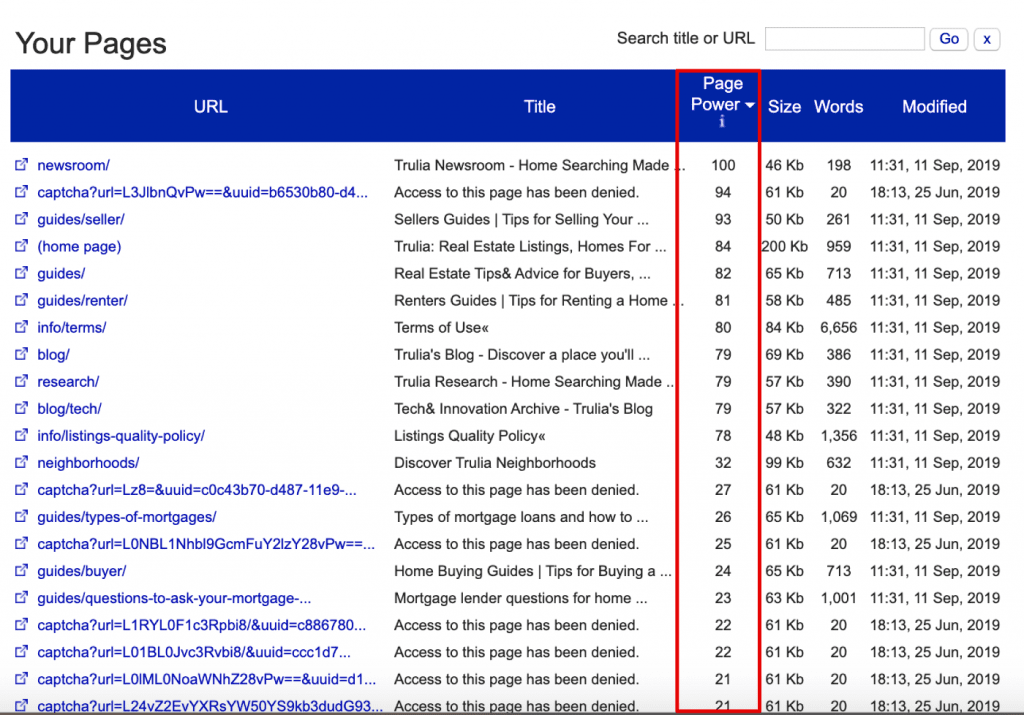
Task: Click the 'Your Pages' heading
Action: coord(91,43)
